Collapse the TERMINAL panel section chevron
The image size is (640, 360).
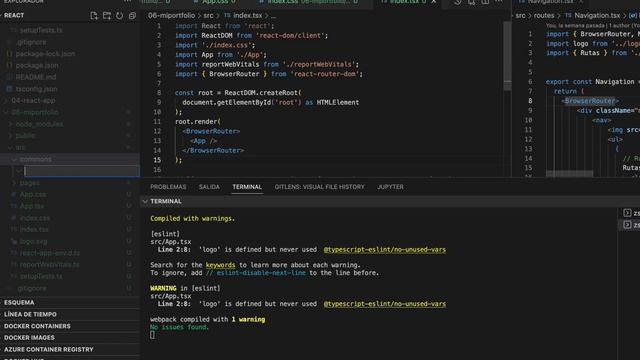[145, 201]
